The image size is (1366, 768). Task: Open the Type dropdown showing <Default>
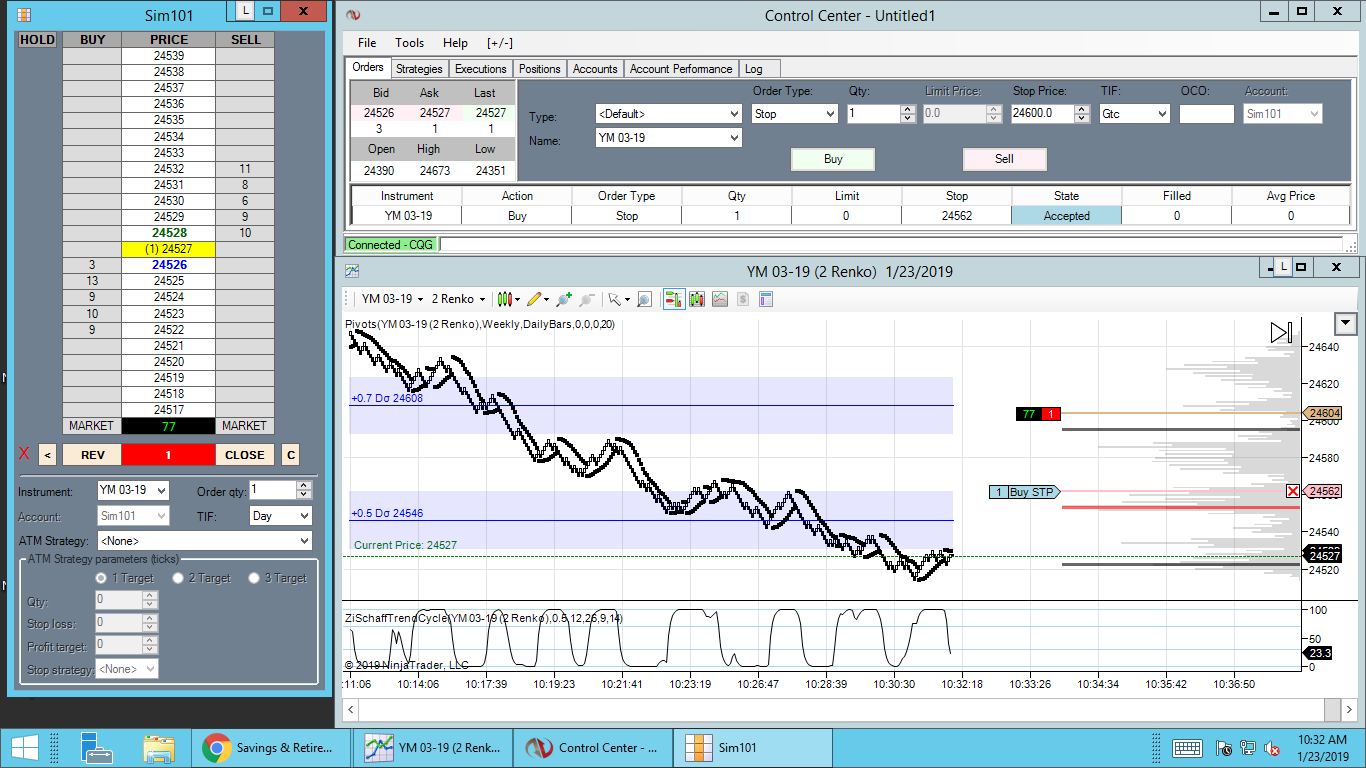(x=667, y=114)
